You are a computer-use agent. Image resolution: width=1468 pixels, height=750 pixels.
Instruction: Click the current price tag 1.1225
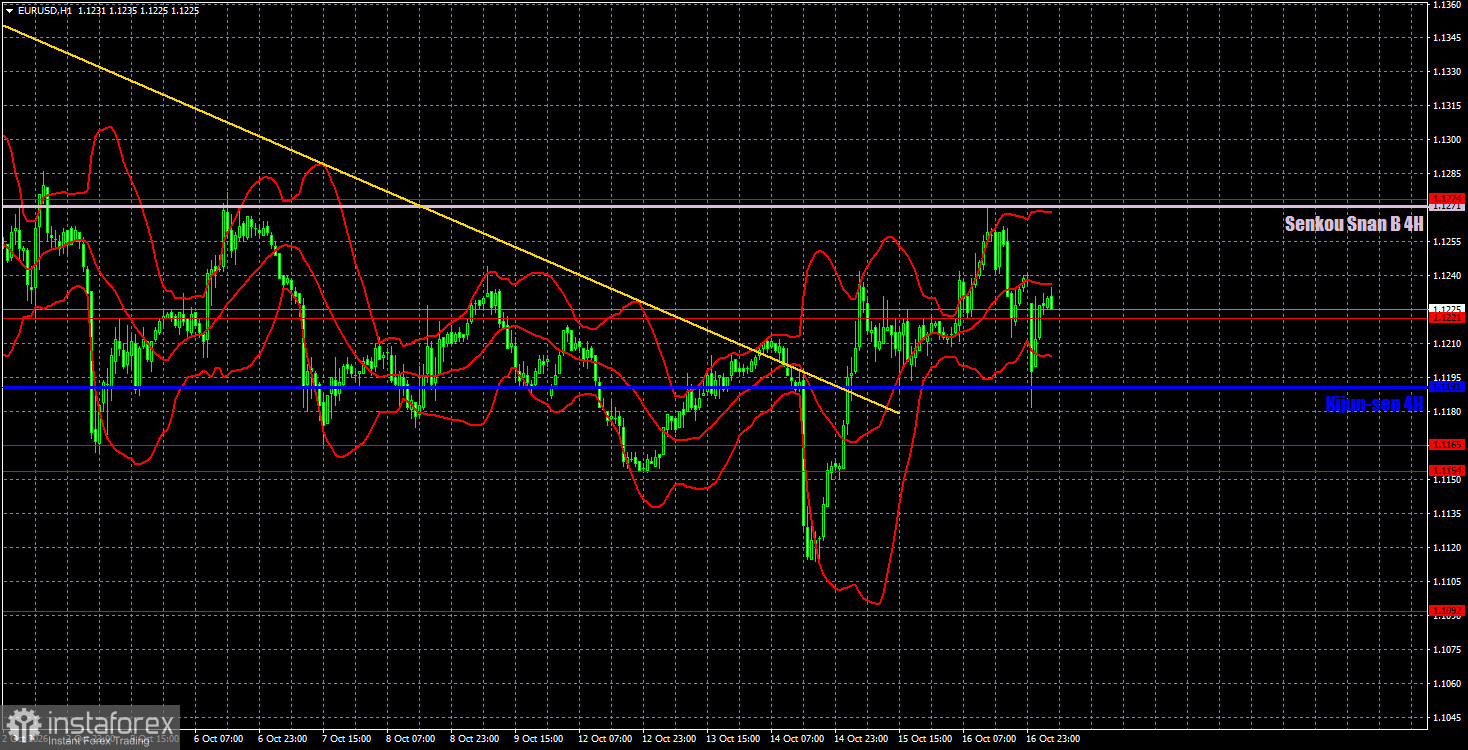[x=1447, y=308]
